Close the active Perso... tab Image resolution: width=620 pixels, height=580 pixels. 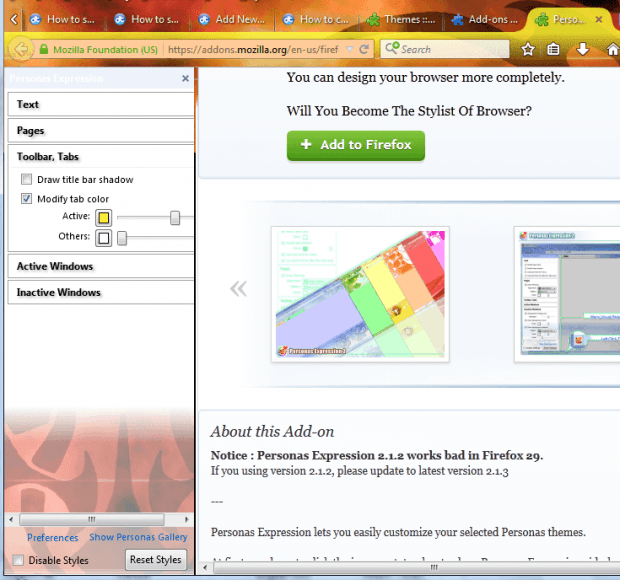pyautogui.click(x=599, y=19)
